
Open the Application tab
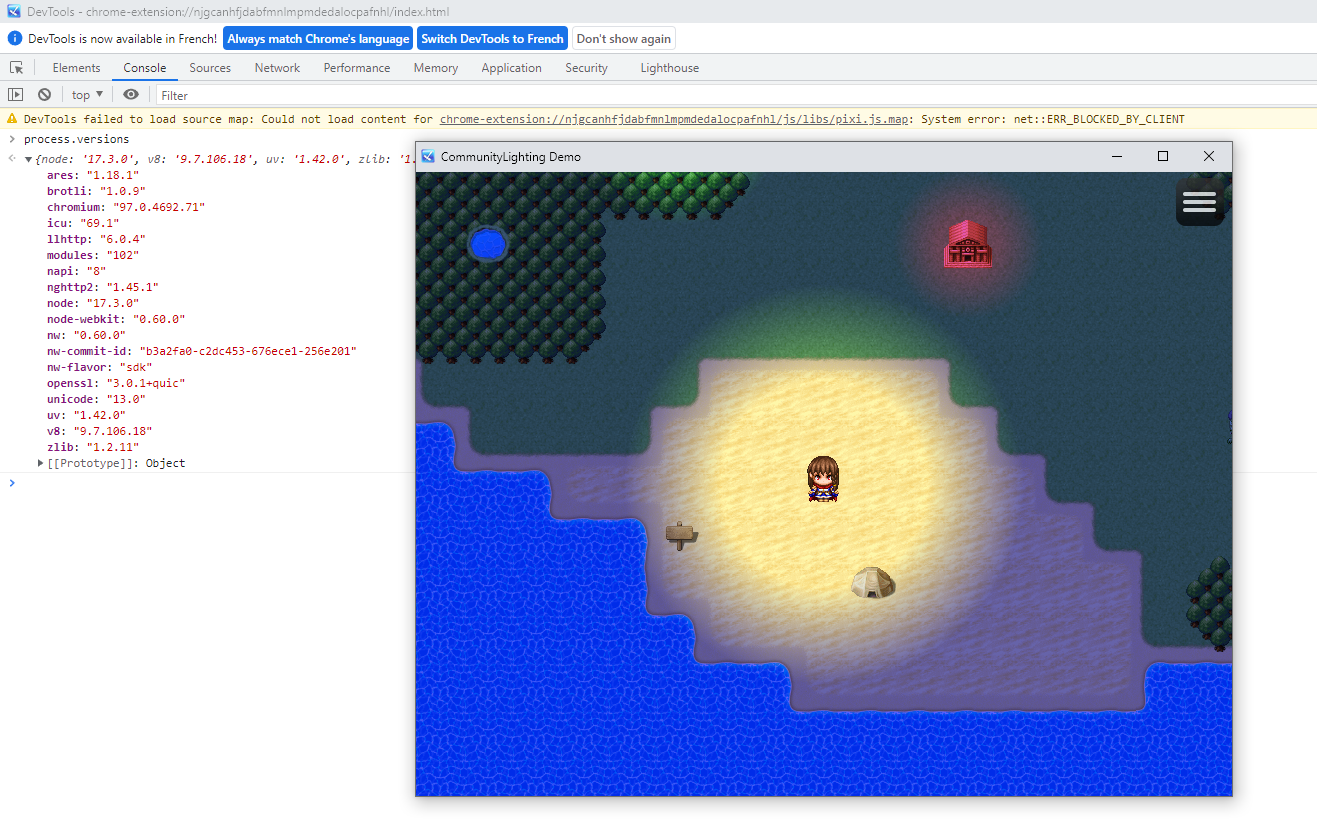coord(511,68)
